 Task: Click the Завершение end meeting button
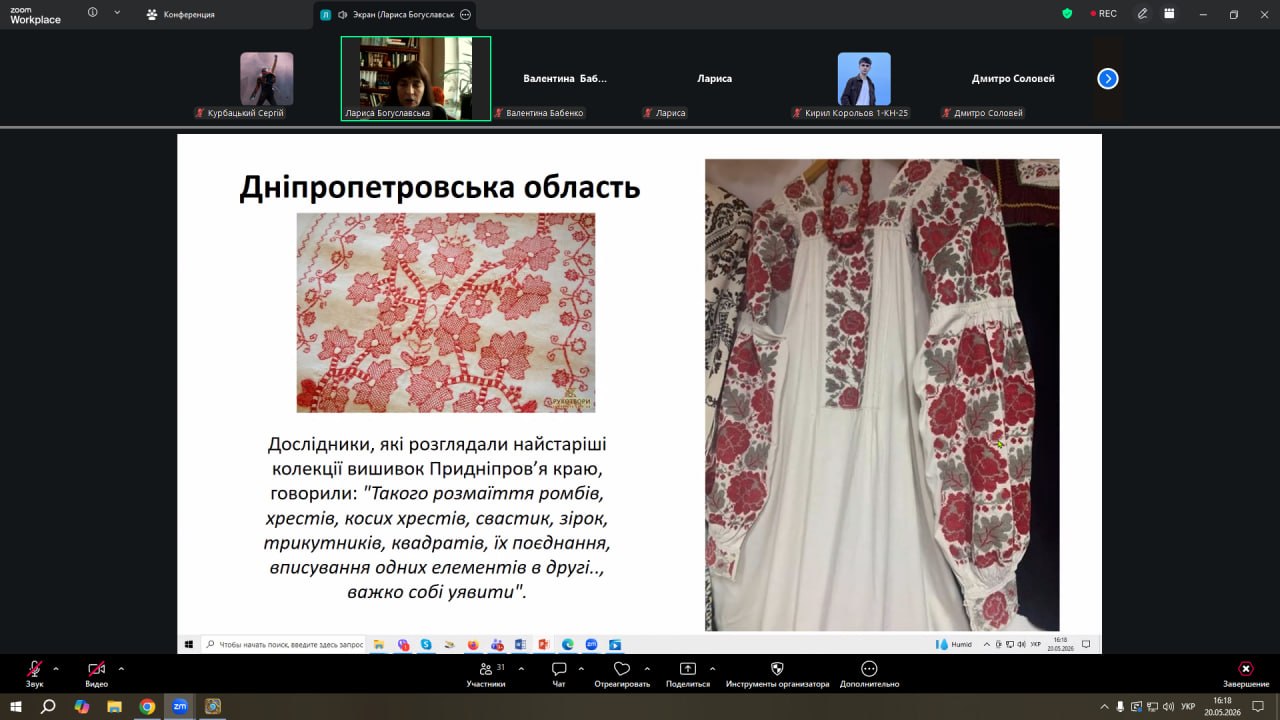1246,674
